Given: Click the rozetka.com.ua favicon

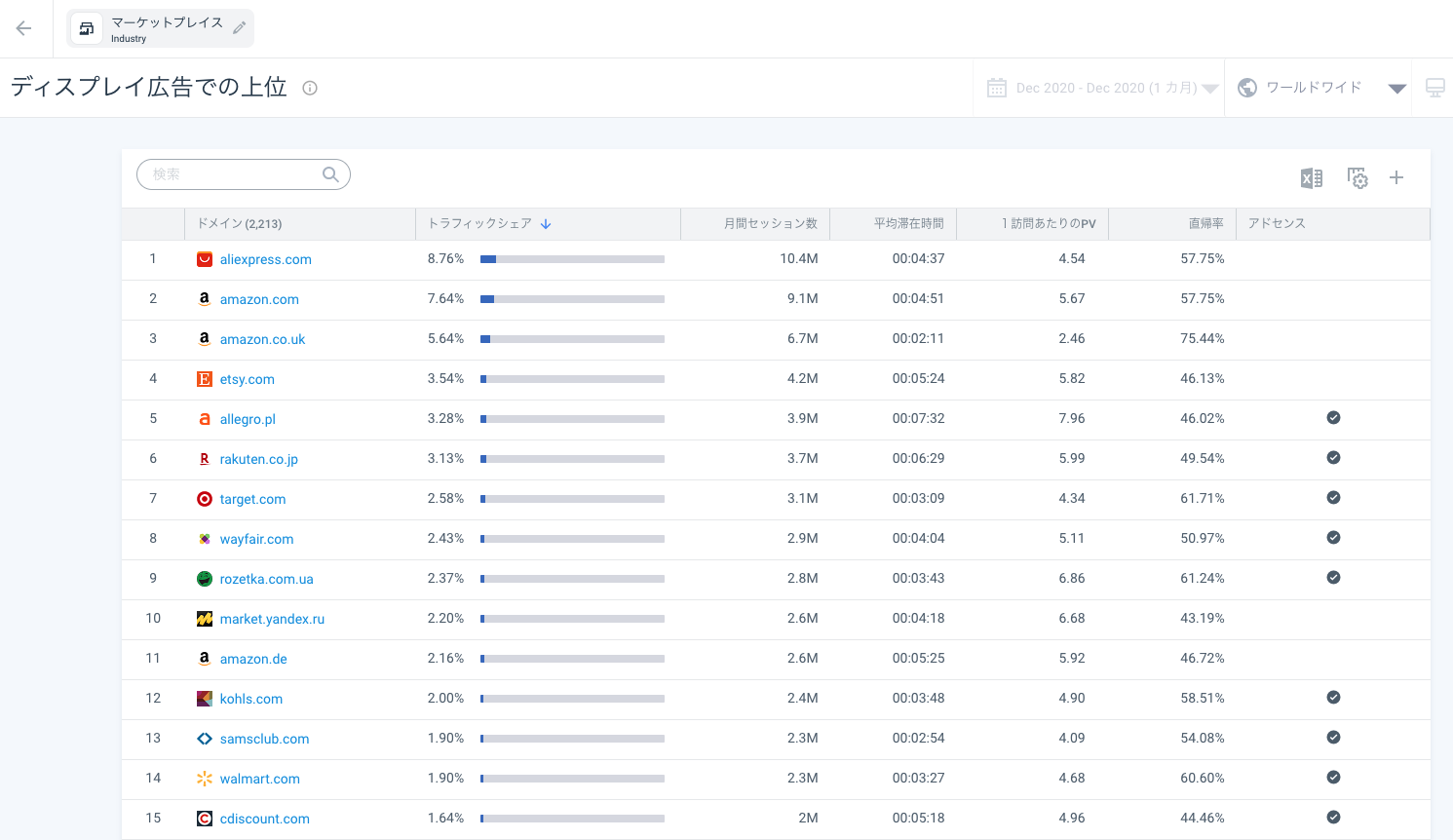Looking at the screenshot, I should [205, 579].
